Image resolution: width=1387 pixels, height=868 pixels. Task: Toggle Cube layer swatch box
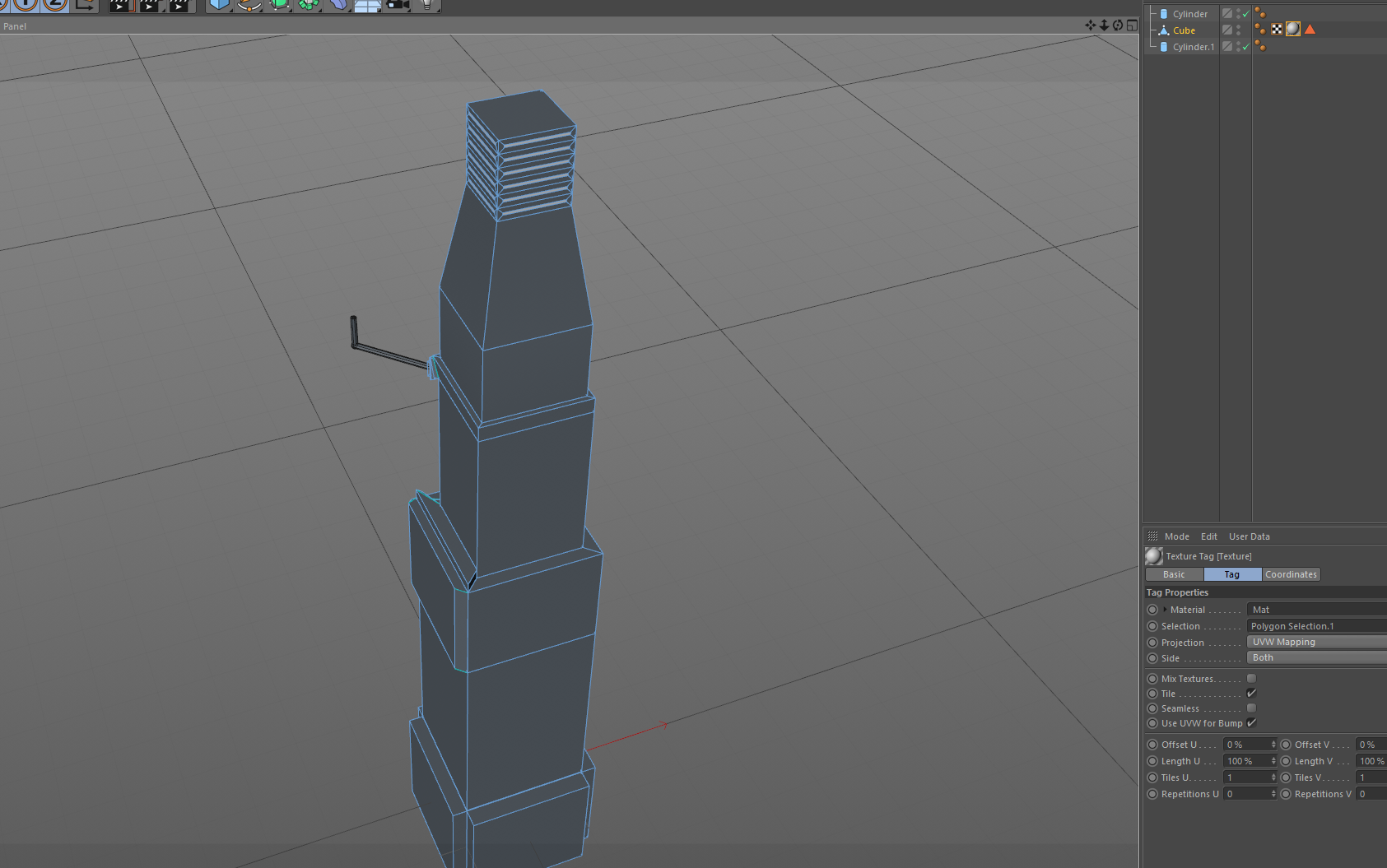(1227, 30)
